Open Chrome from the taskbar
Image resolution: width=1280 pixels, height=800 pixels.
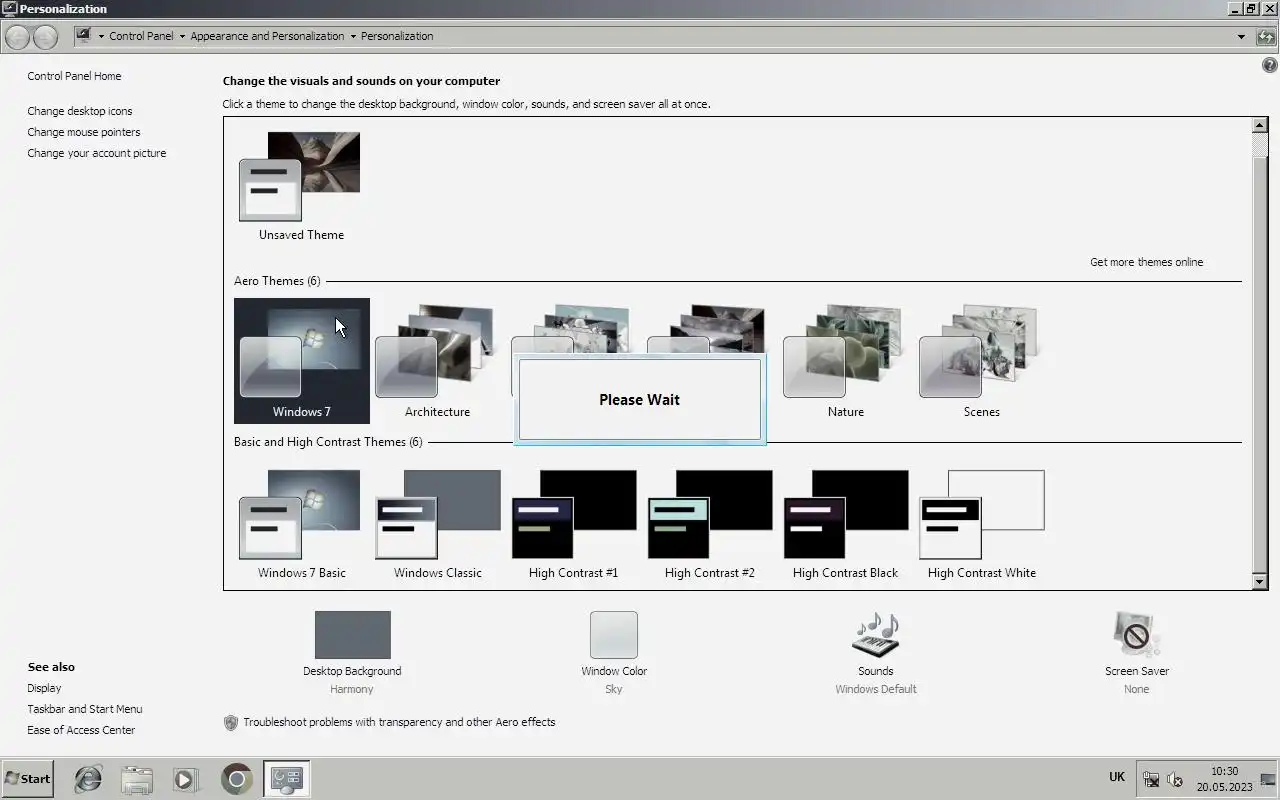coord(236,779)
